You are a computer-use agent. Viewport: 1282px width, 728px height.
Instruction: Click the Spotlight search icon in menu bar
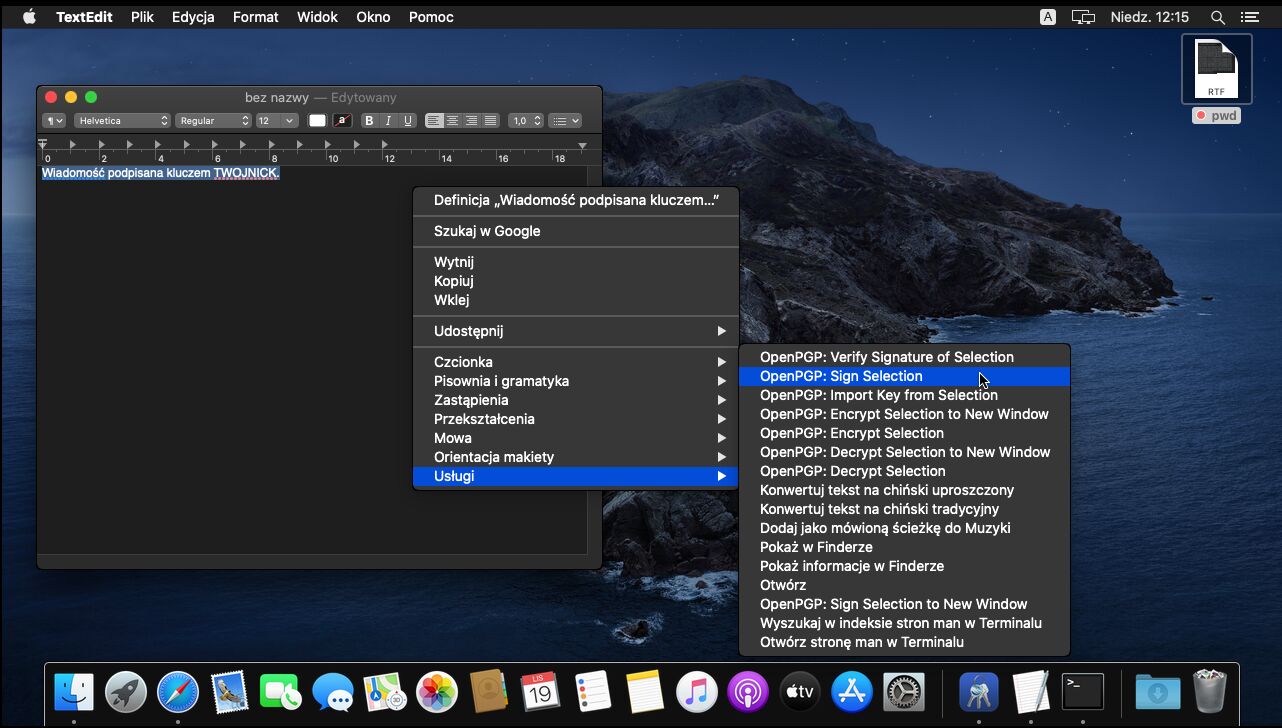(1217, 17)
